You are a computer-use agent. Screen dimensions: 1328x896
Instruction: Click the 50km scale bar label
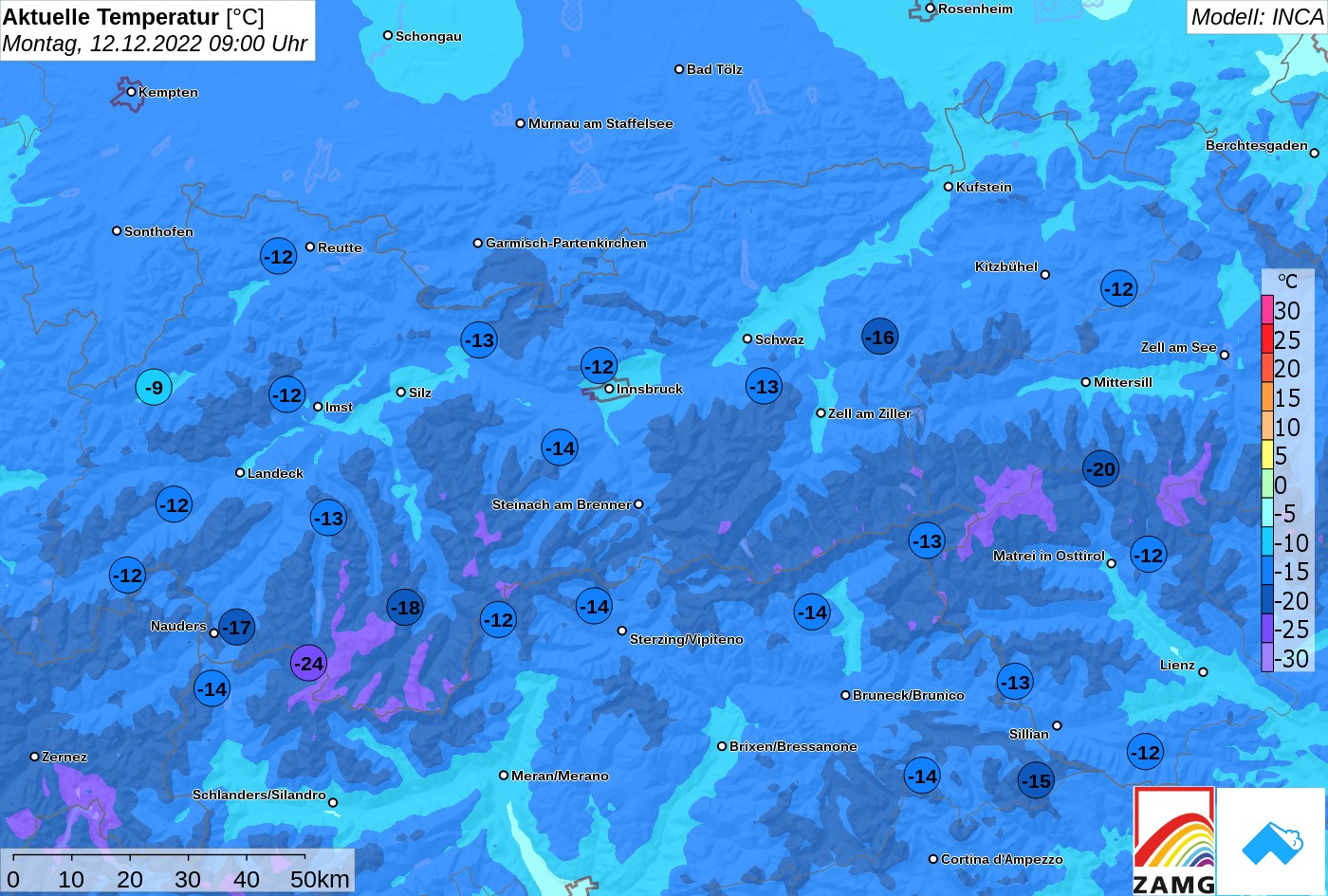320,879
